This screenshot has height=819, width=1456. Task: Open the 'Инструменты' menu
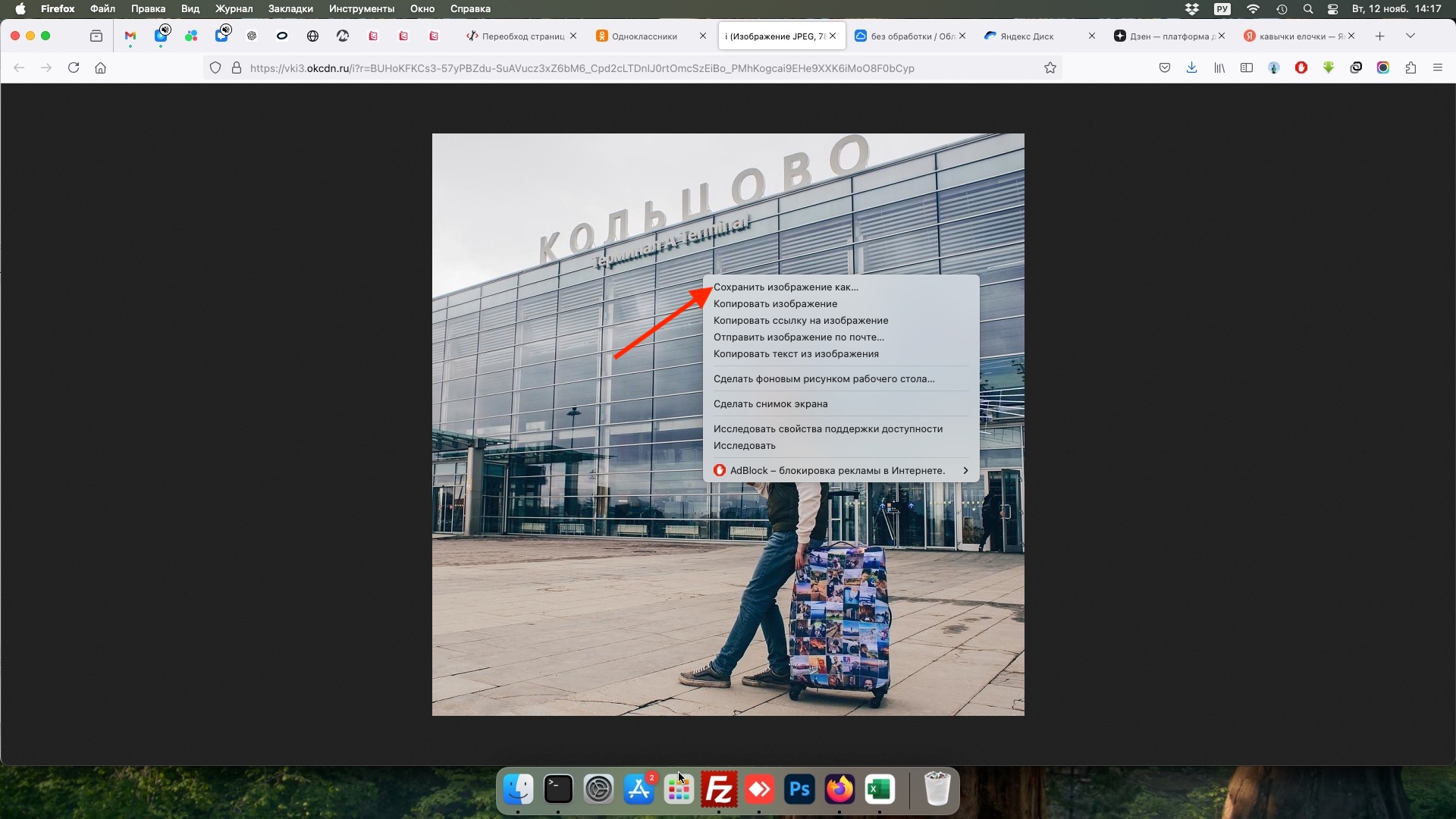point(362,9)
